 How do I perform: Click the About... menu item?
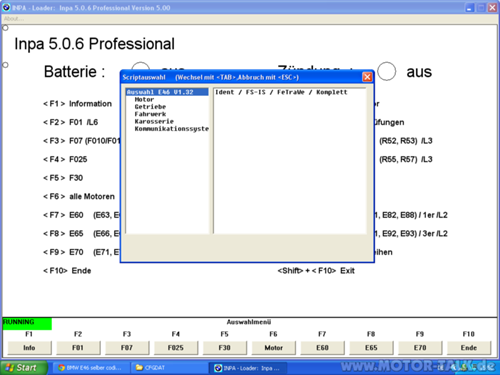tap(14, 19)
